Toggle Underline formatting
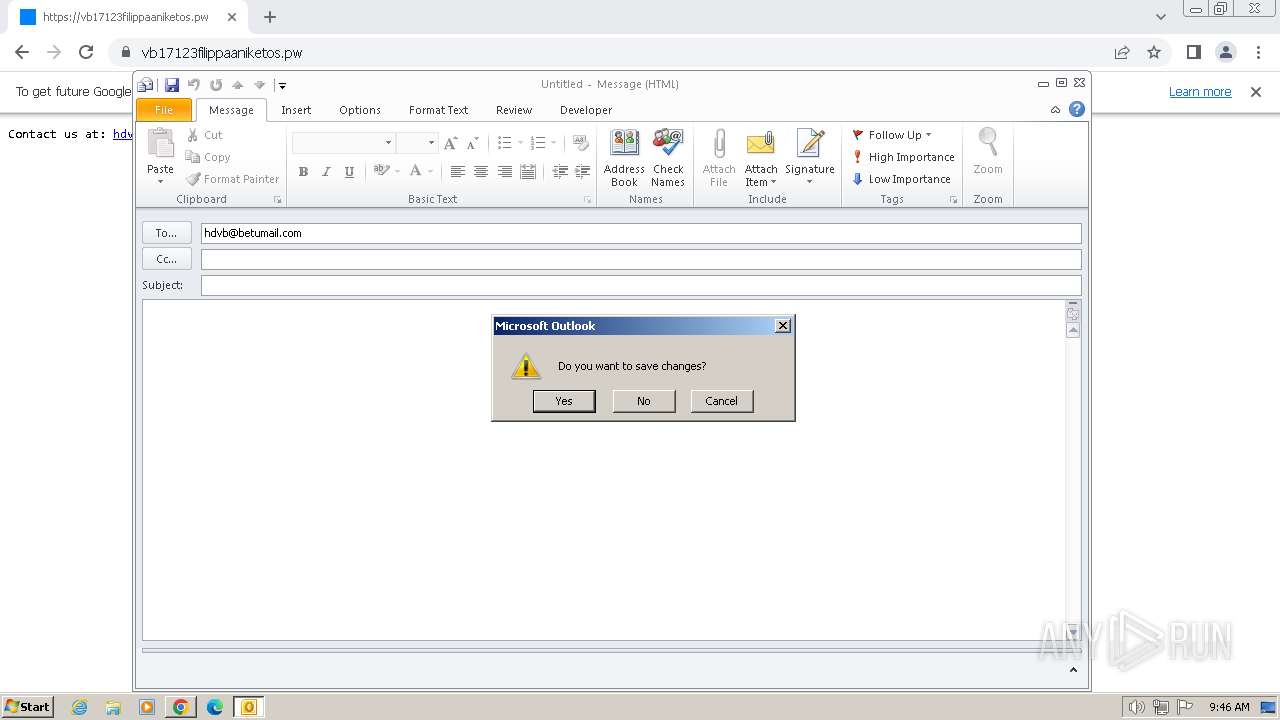The height and width of the screenshot is (720, 1280). pos(349,172)
